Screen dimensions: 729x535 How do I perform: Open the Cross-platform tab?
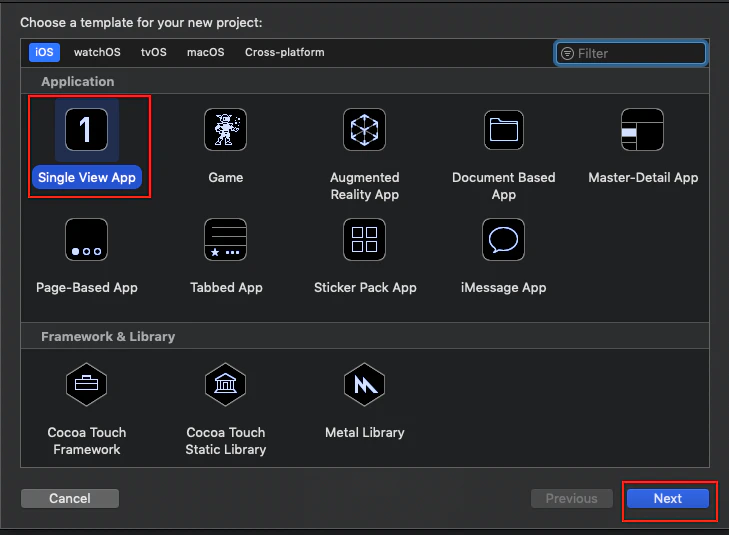click(x=285, y=52)
